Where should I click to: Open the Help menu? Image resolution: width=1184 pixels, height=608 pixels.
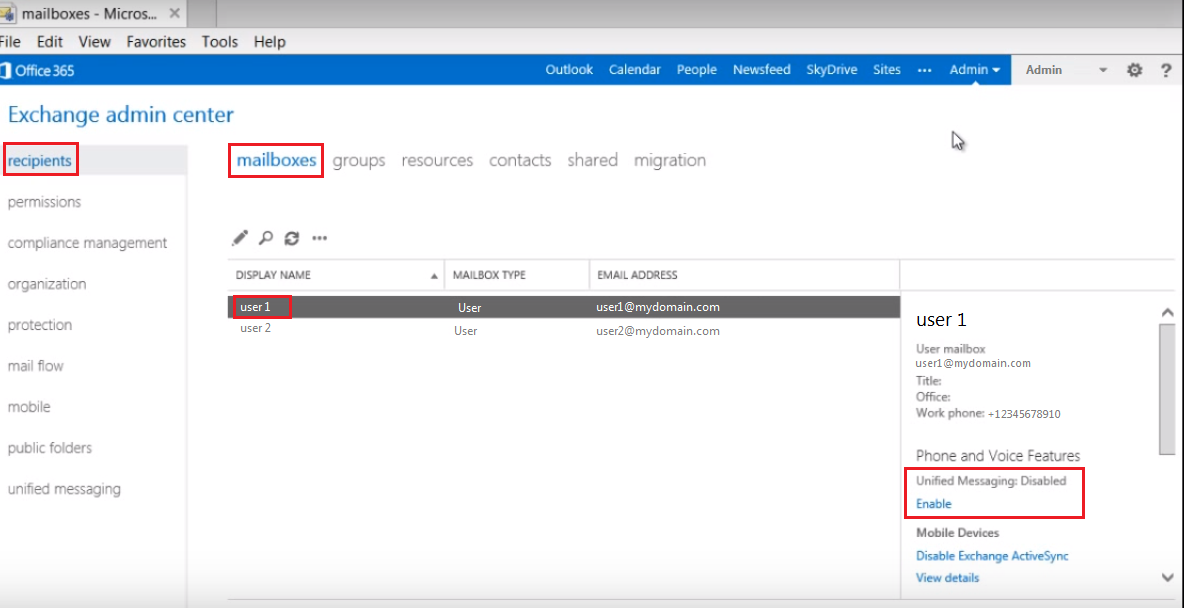coord(270,42)
